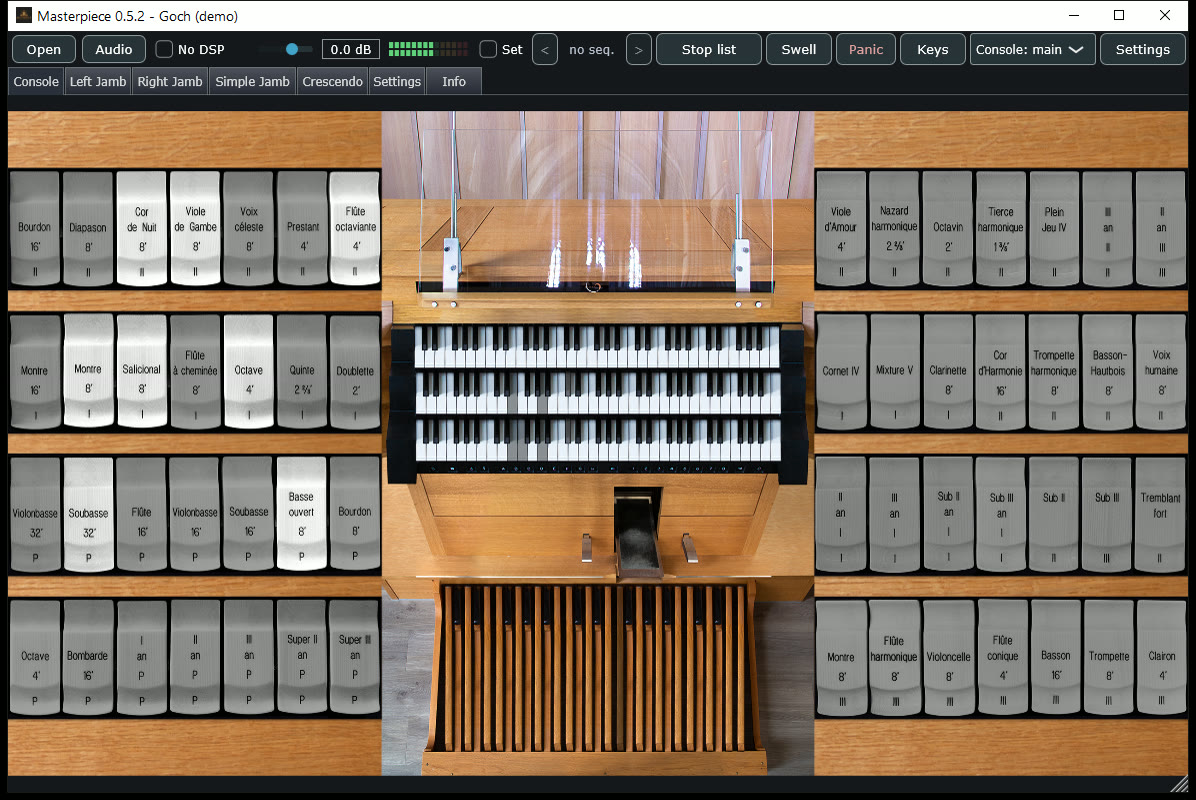The image size is (1196, 800).
Task: Engage the Violonbasse 32' pedal stop
Action: point(35,515)
